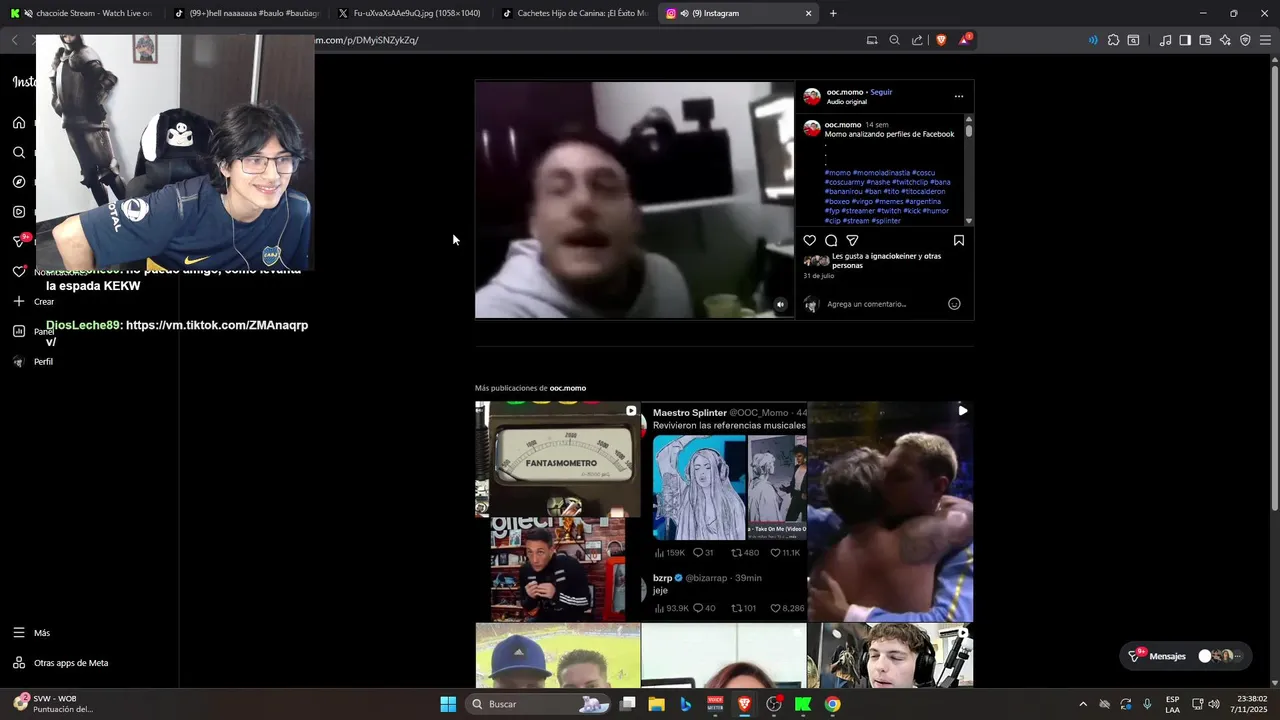1280x720 pixels.
Task: Close the (9) Instagram tab
Action: coord(808,13)
